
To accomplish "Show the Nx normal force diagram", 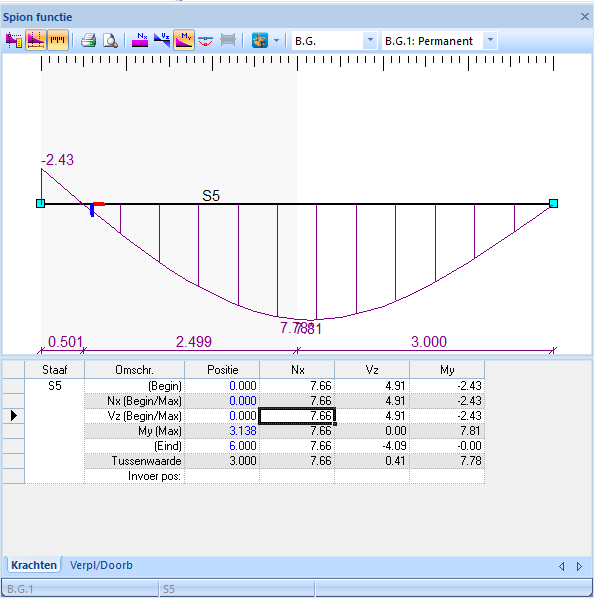I will 140,40.
